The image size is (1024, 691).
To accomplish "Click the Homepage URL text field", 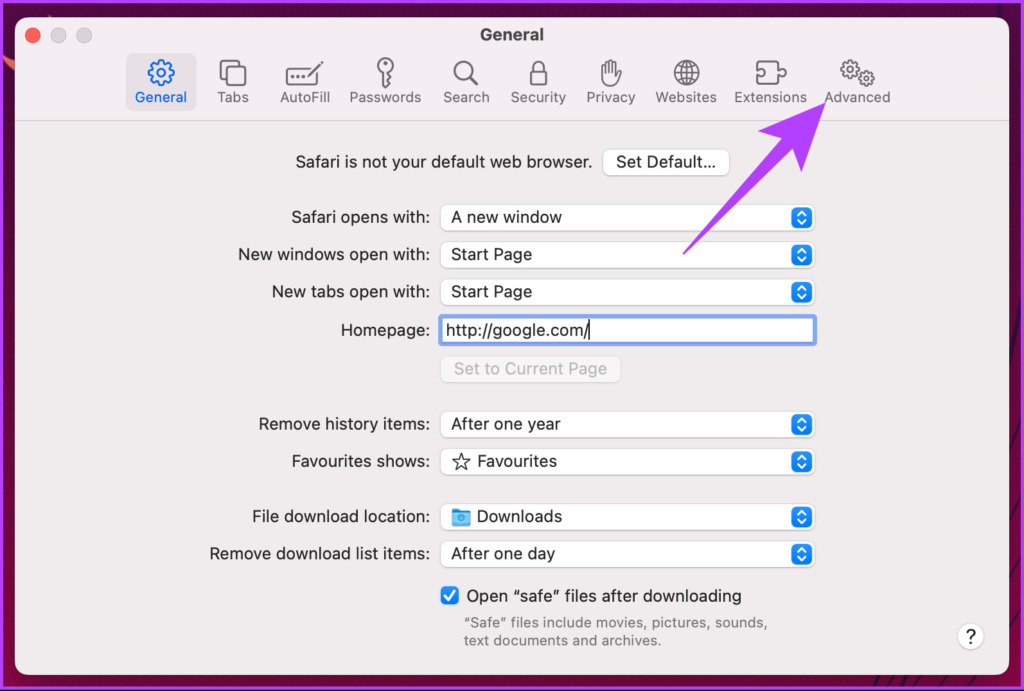I will click(627, 330).
